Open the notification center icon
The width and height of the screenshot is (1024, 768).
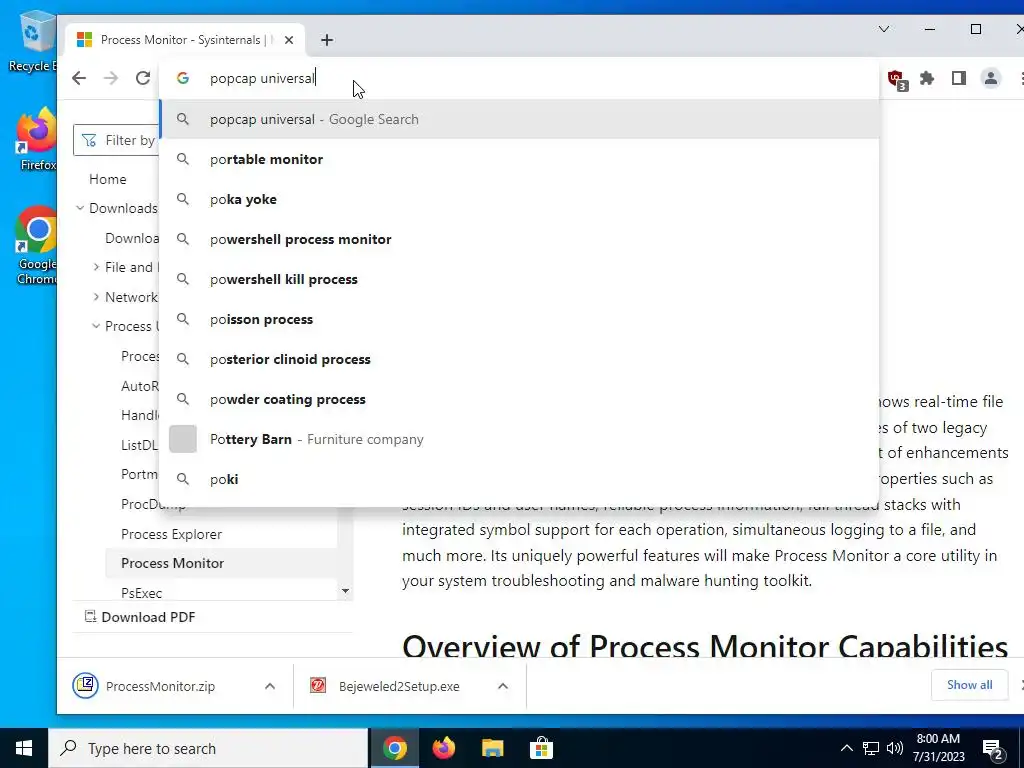pyautogui.click(x=993, y=749)
